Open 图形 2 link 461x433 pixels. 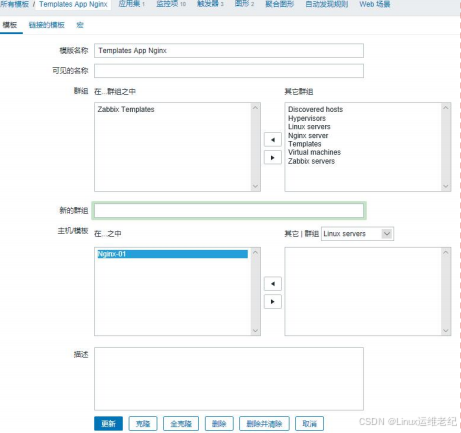click(244, 4)
